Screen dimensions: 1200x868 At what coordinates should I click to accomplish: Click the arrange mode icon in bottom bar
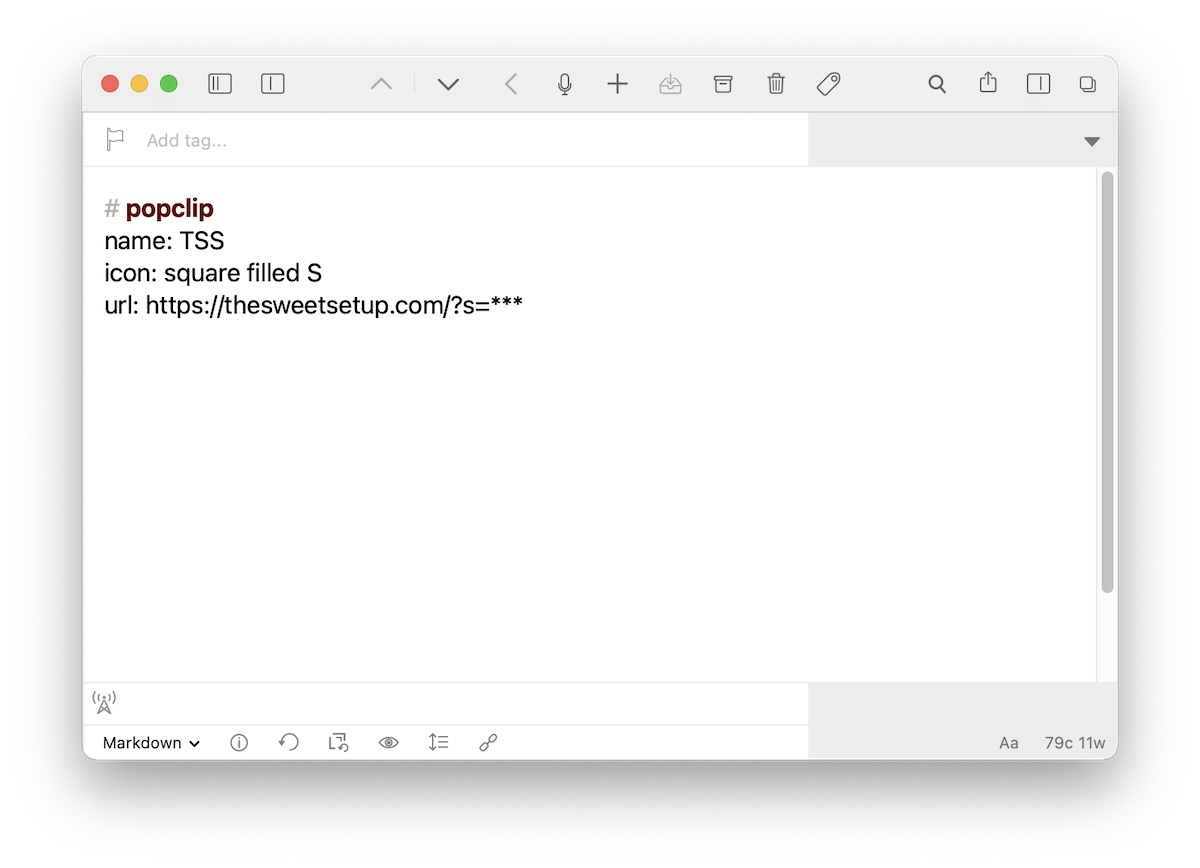click(338, 743)
